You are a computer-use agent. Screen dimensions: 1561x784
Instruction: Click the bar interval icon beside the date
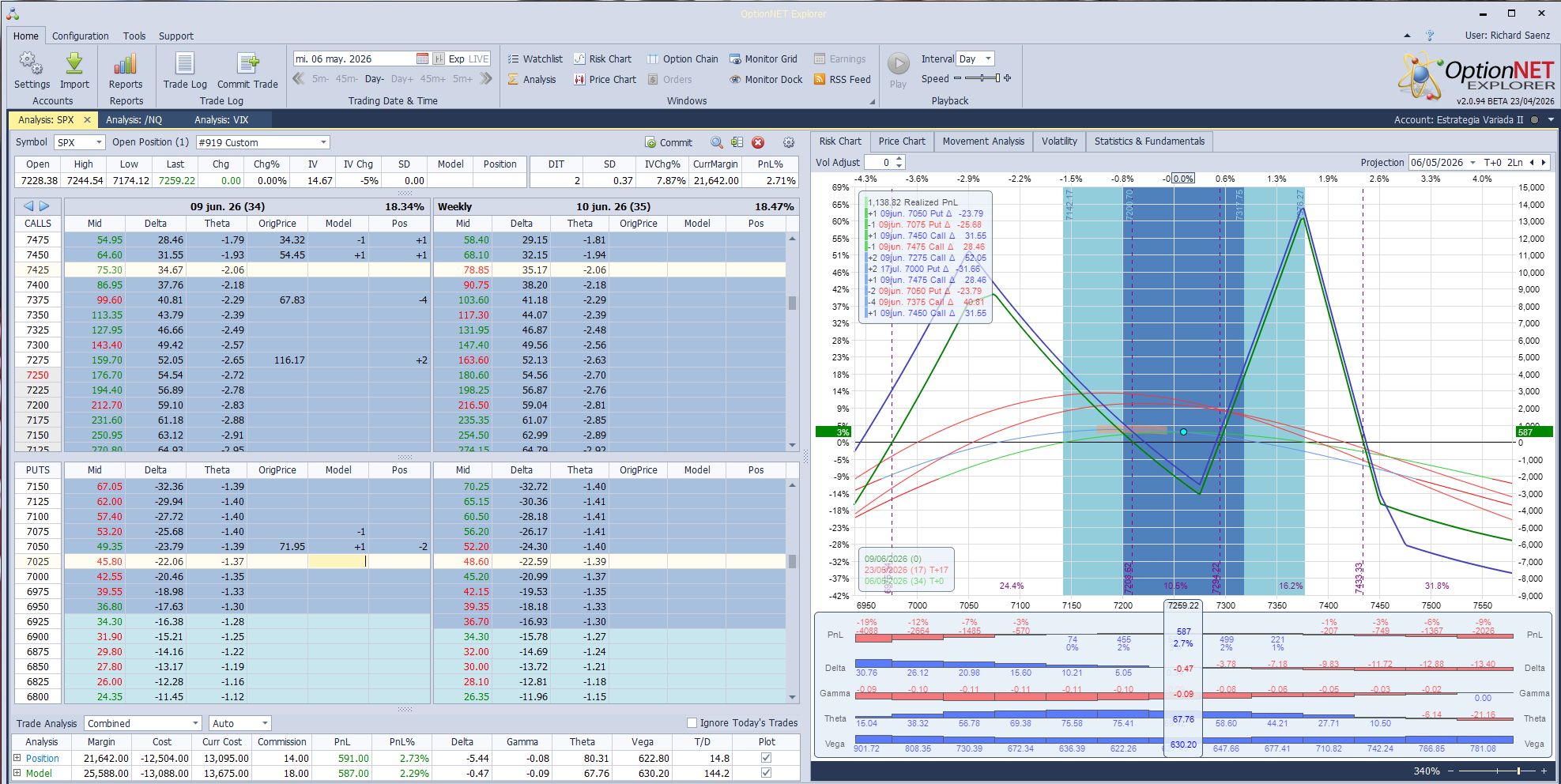439,59
